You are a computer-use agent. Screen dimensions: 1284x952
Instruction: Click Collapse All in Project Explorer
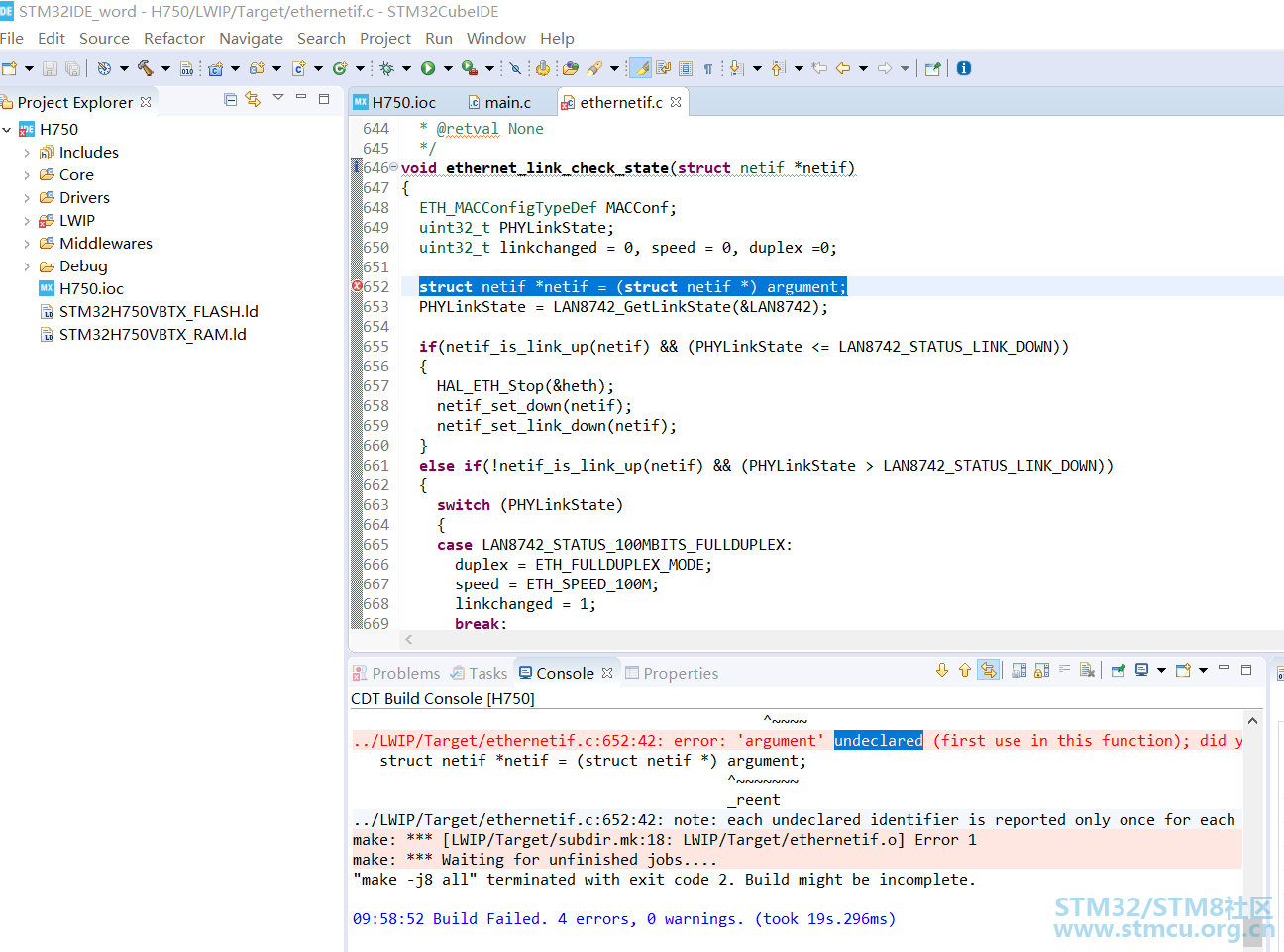pyautogui.click(x=230, y=99)
